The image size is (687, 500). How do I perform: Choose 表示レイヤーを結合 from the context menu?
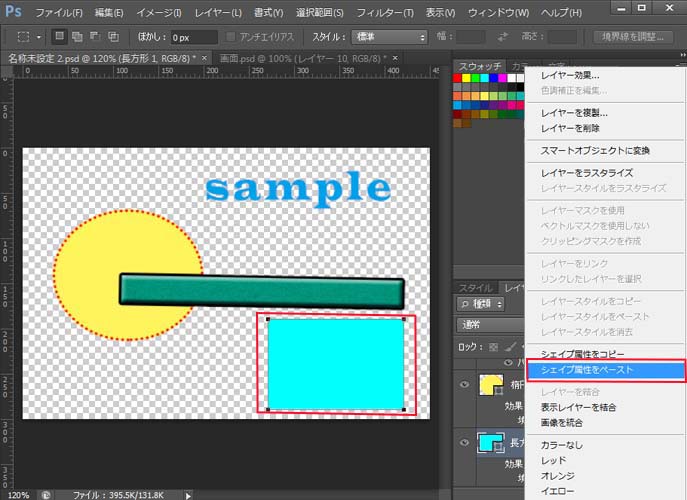tap(606, 408)
